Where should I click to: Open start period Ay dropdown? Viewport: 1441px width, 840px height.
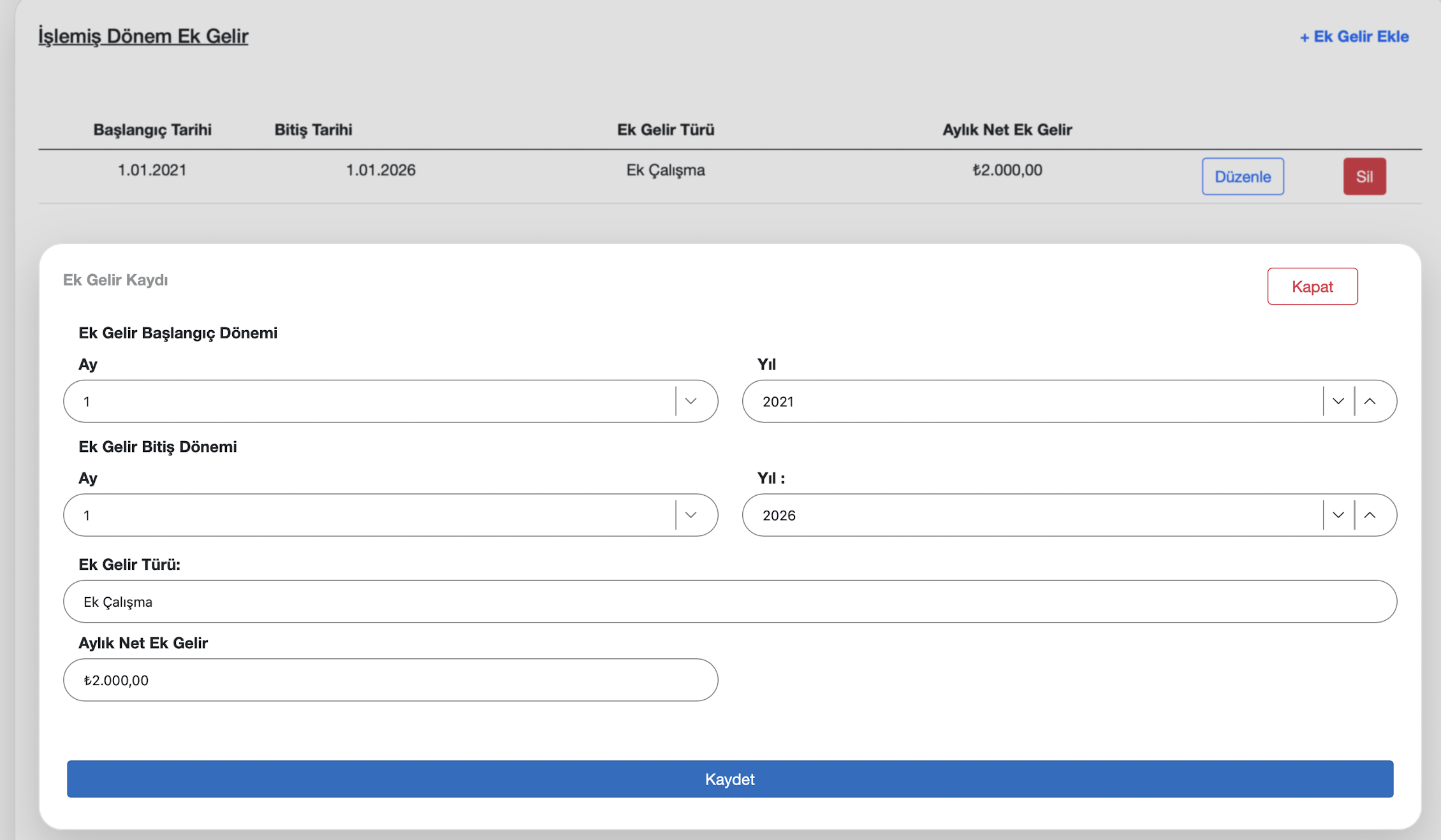(x=370, y=402)
